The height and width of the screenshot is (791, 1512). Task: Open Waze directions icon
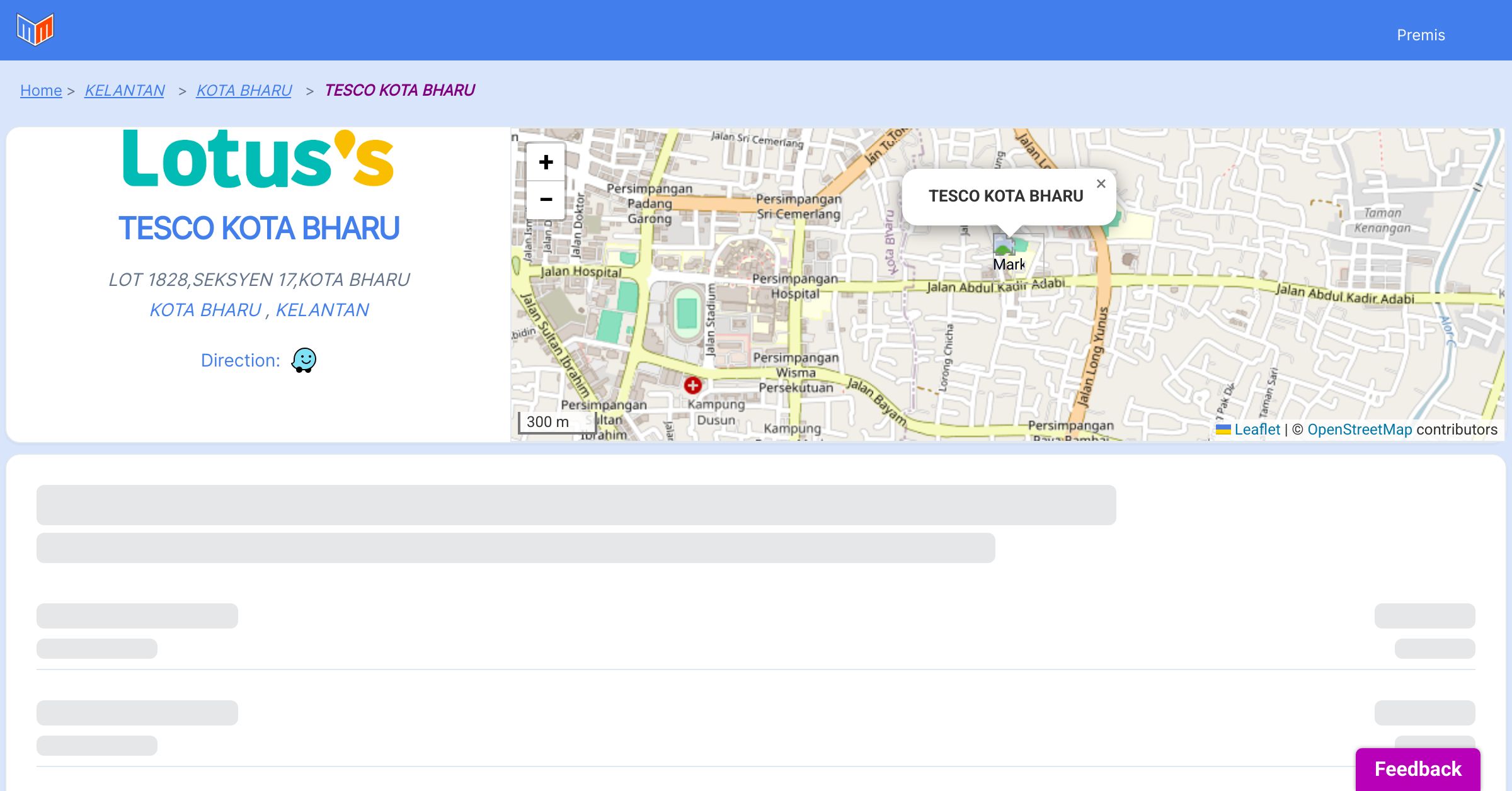click(304, 360)
